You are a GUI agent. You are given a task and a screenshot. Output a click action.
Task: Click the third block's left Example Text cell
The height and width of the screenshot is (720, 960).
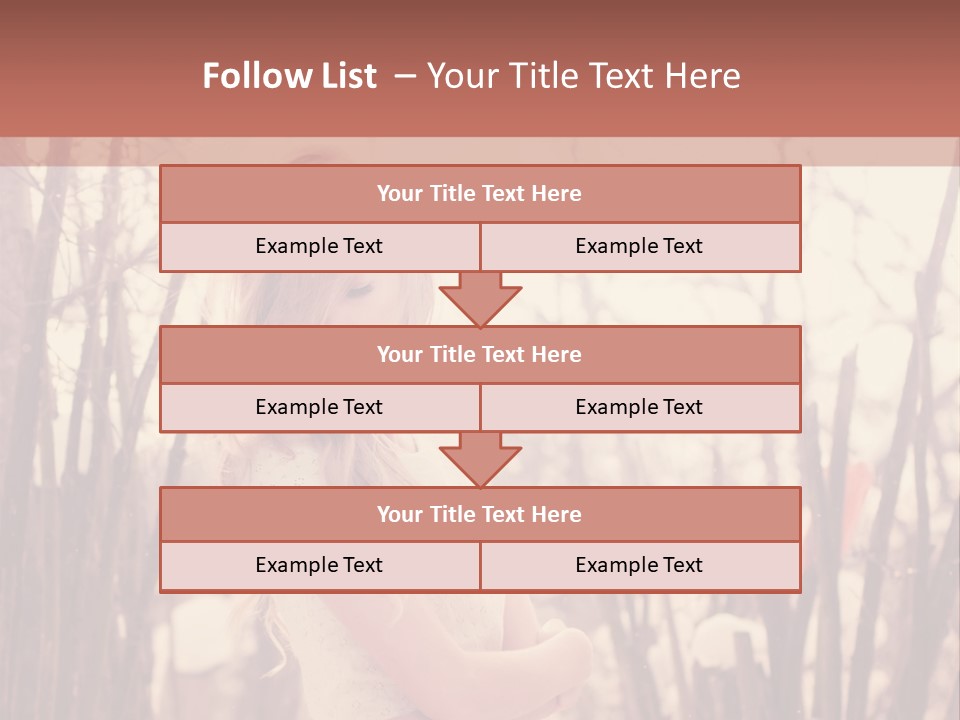coord(320,566)
